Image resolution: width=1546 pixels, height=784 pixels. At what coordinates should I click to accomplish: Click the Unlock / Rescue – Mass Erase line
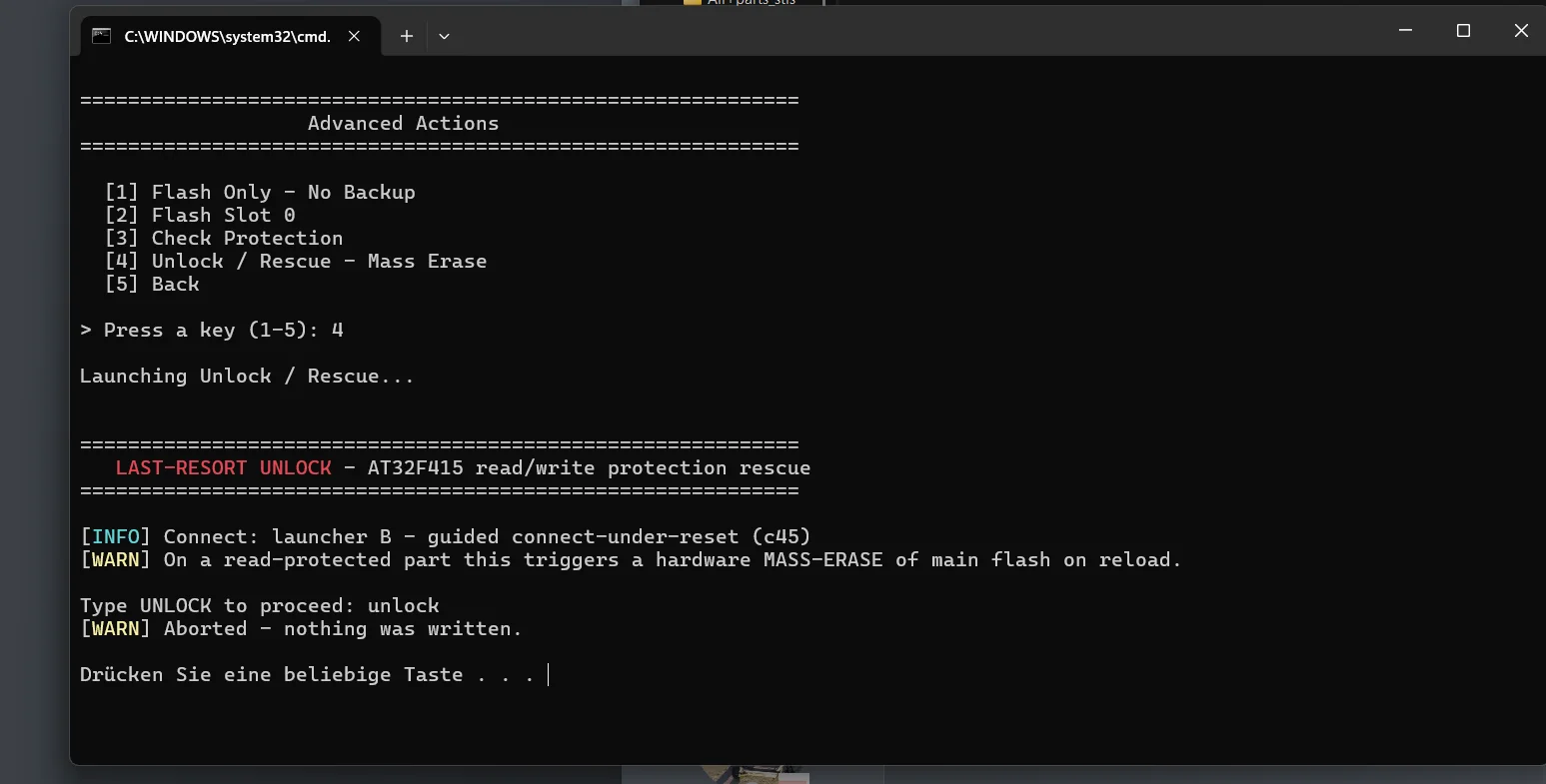pyautogui.click(x=296, y=261)
